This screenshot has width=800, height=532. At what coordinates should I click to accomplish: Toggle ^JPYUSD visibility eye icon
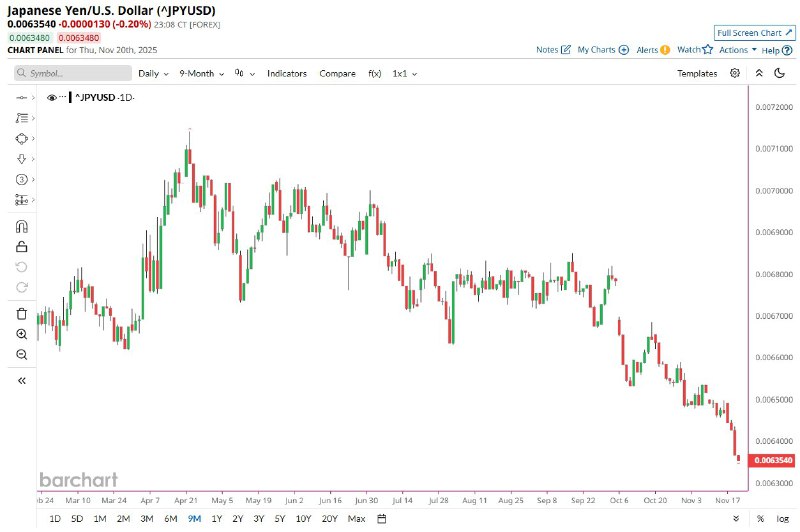click(52, 97)
